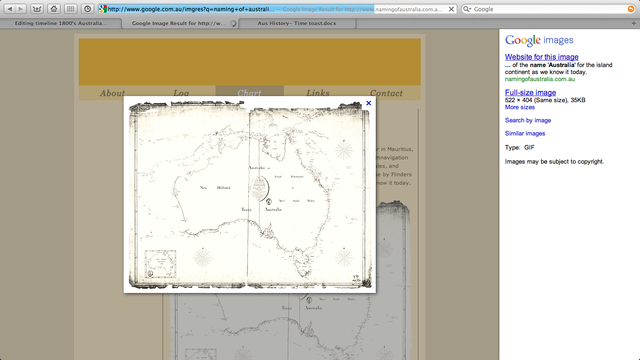Open the Home page icon
640x360 pixels.
(x=53, y=9)
